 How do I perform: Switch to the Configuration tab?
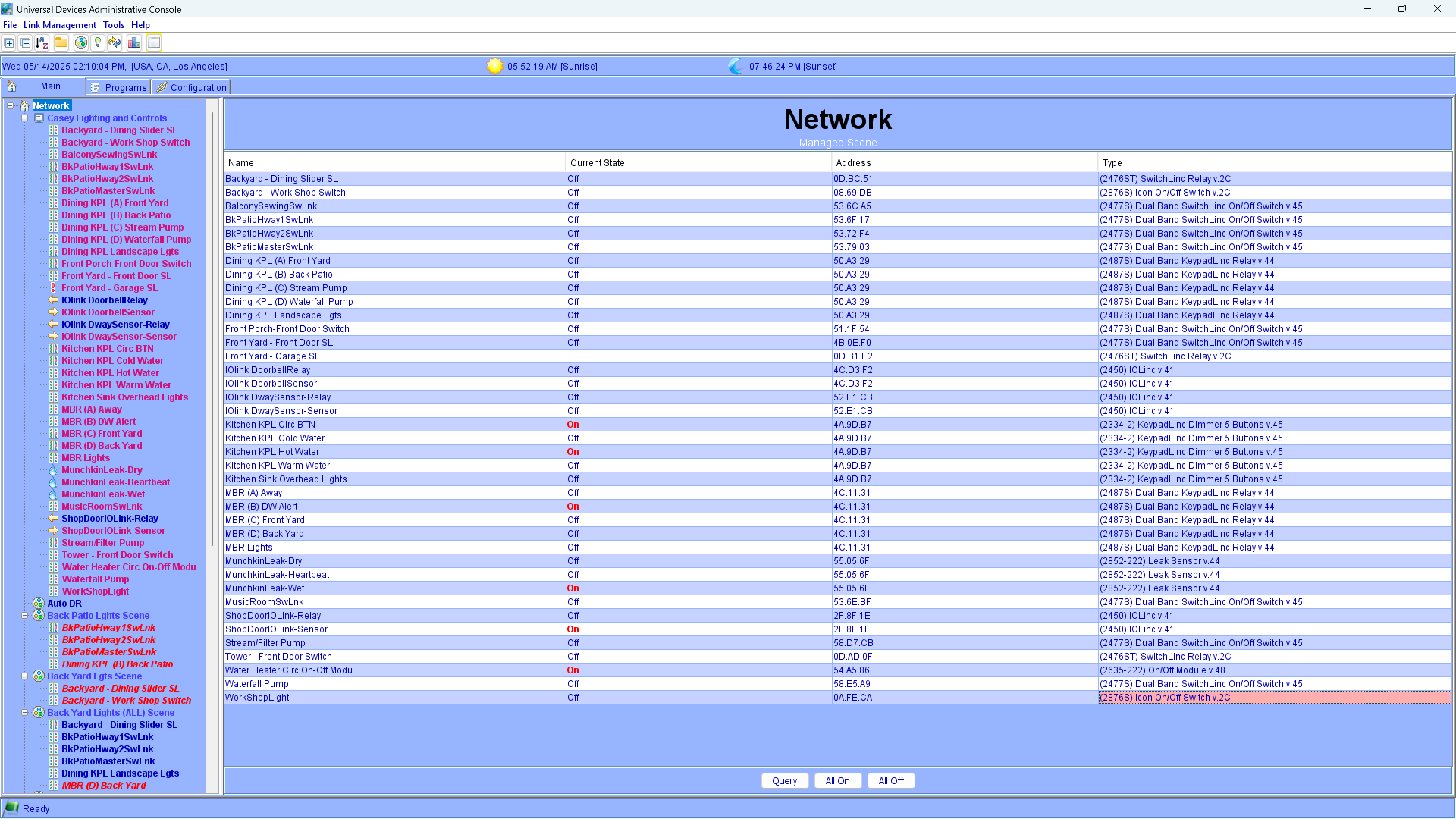[191, 88]
